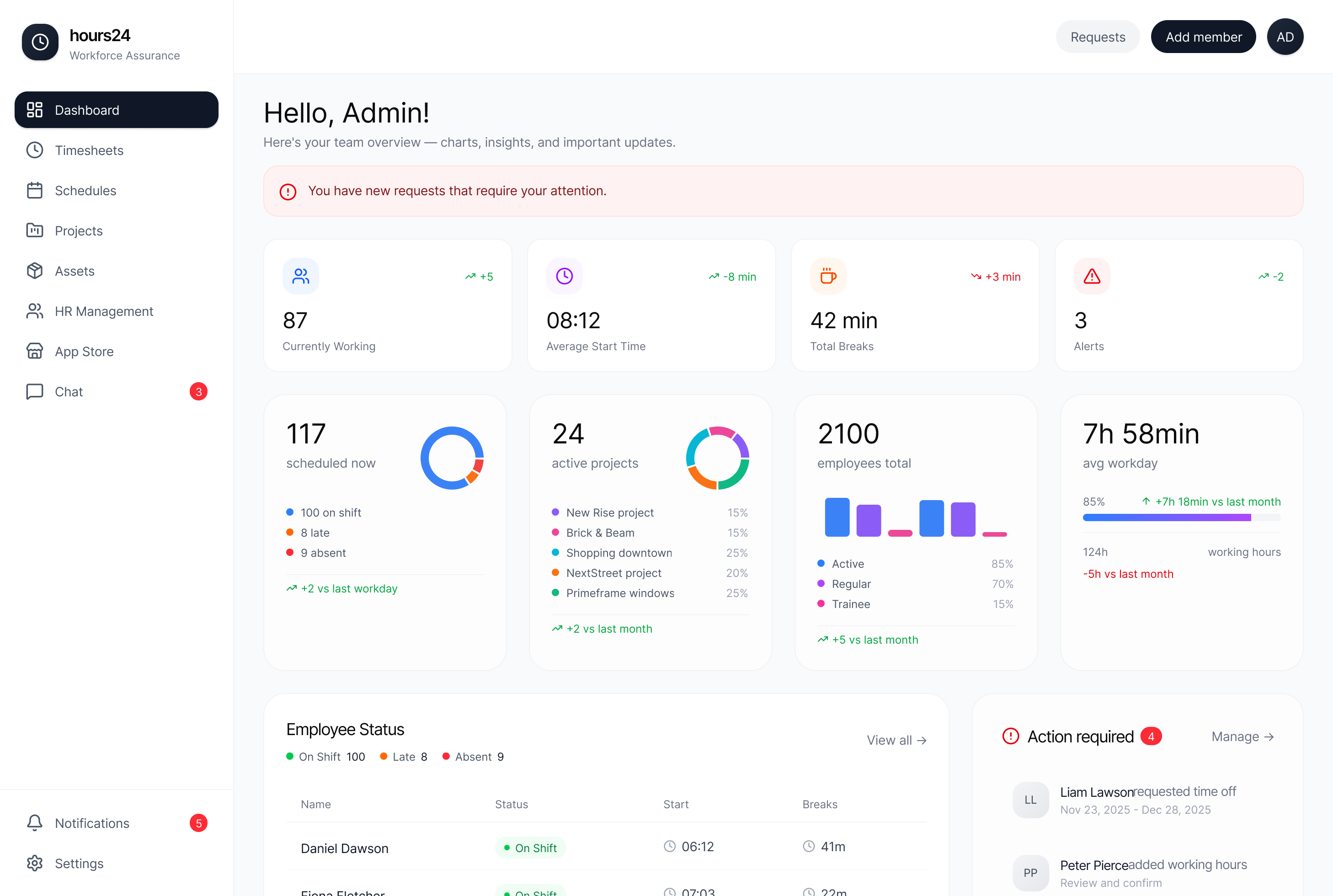The width and height of the screenshot is (1333, 896).
Task: Click the active projects donut chart
Action: click(x=718, y=458)
